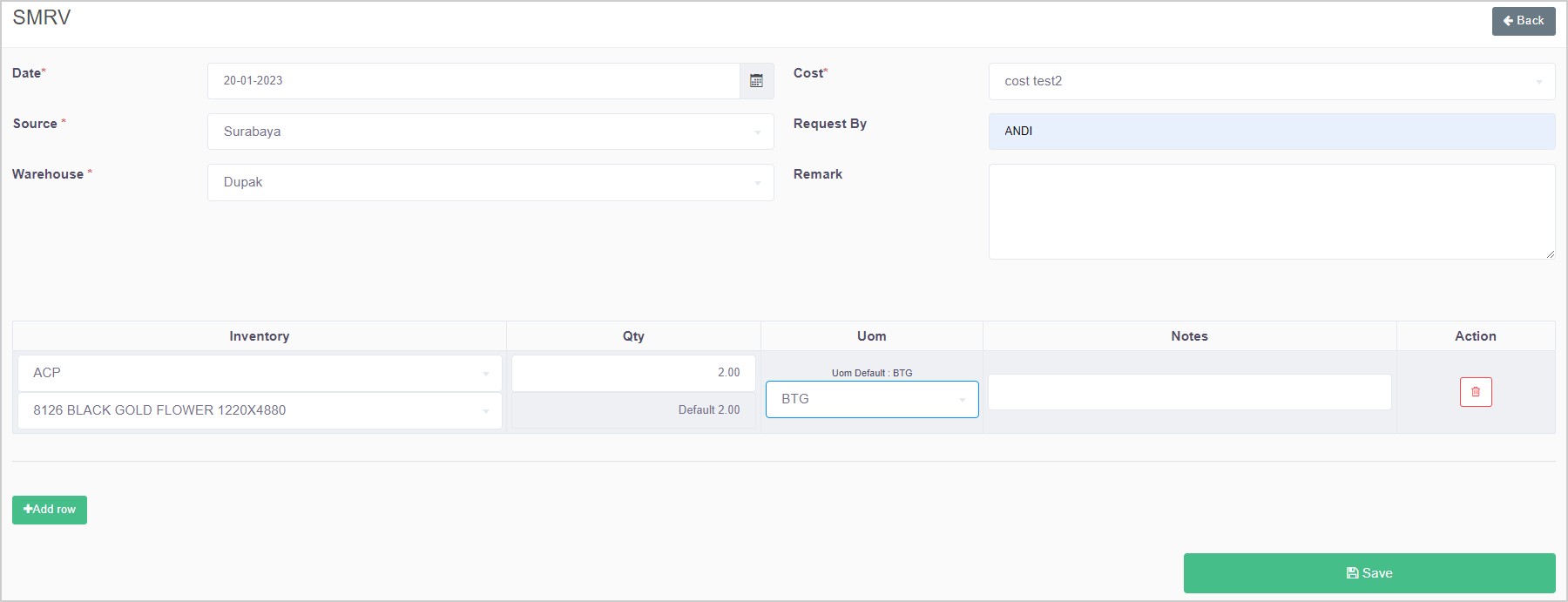Expand the Warehouse dropdown showing Dupak
1568x602 pixels.
coord(490,183)
